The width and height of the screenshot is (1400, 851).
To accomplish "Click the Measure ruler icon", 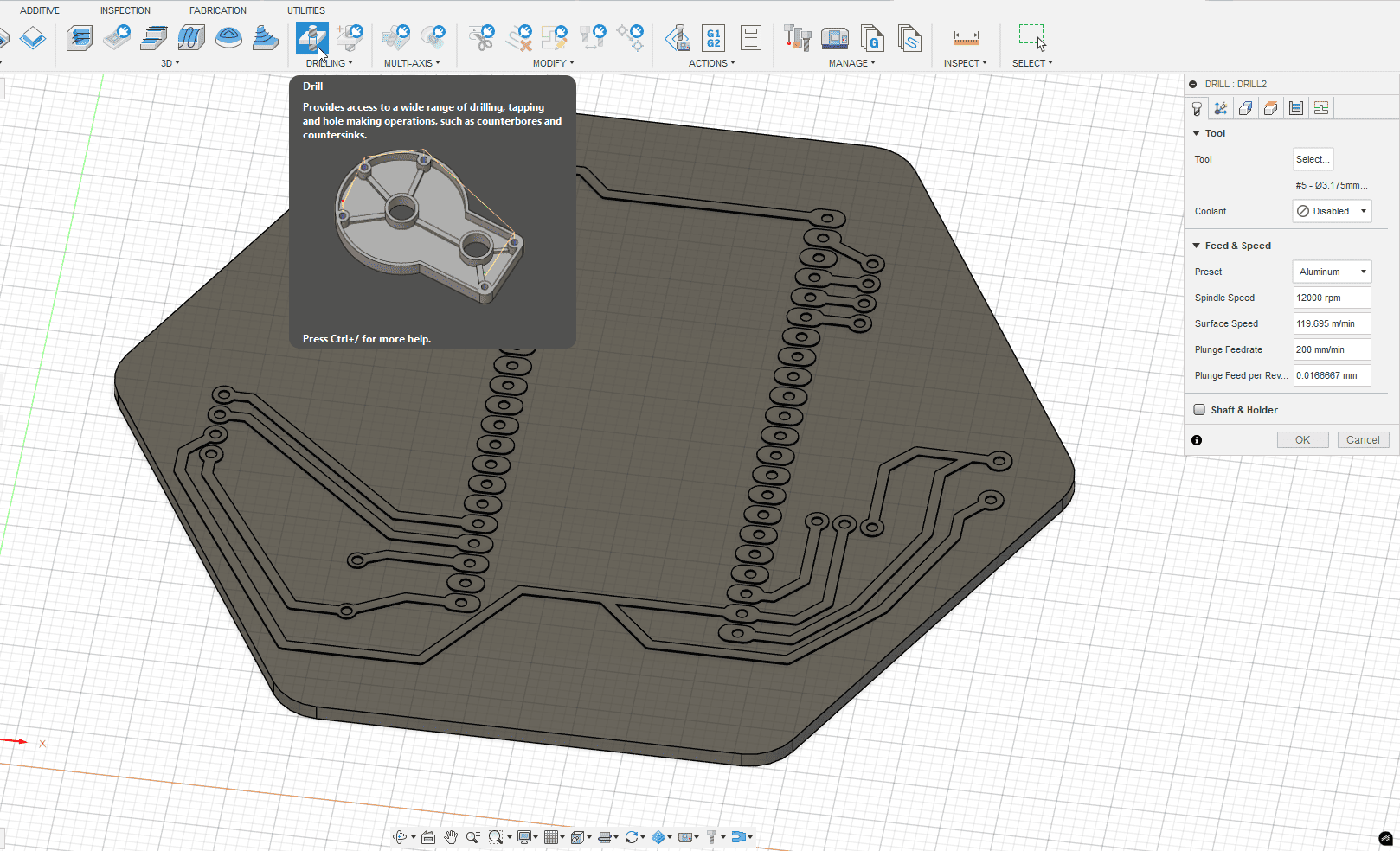I will point(966,38).
